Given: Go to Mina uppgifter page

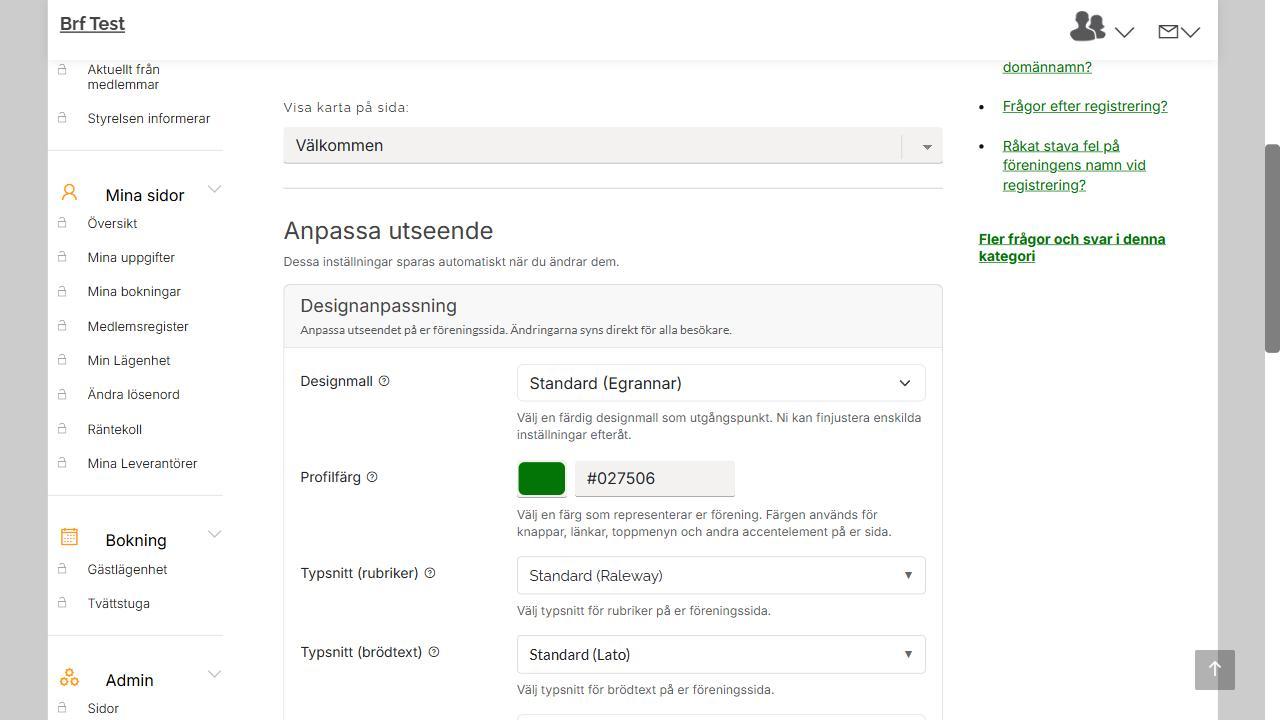Looking at the screenshot, I should coord(131,257).
